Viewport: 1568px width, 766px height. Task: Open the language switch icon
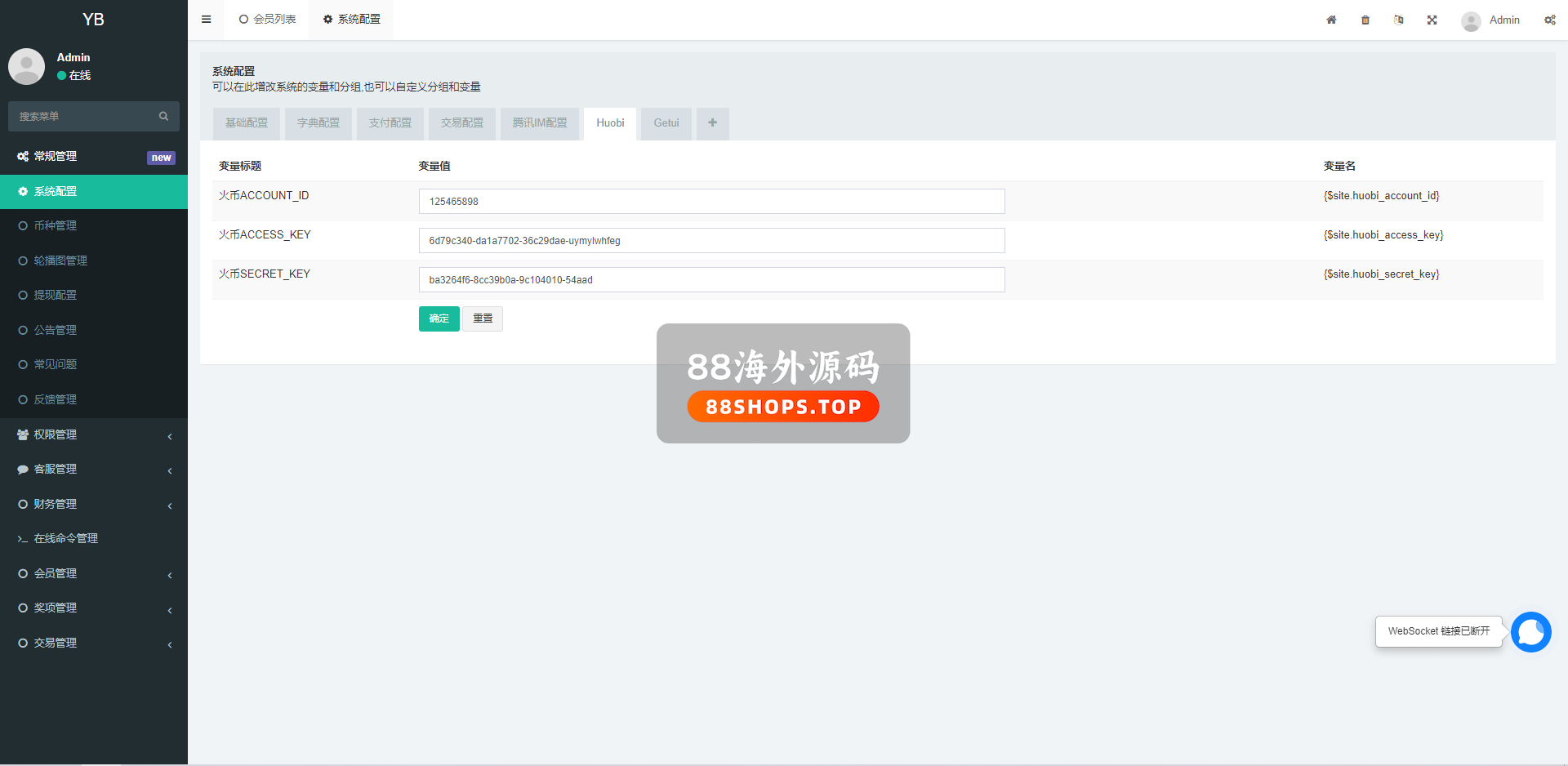tap(1399, 20)
